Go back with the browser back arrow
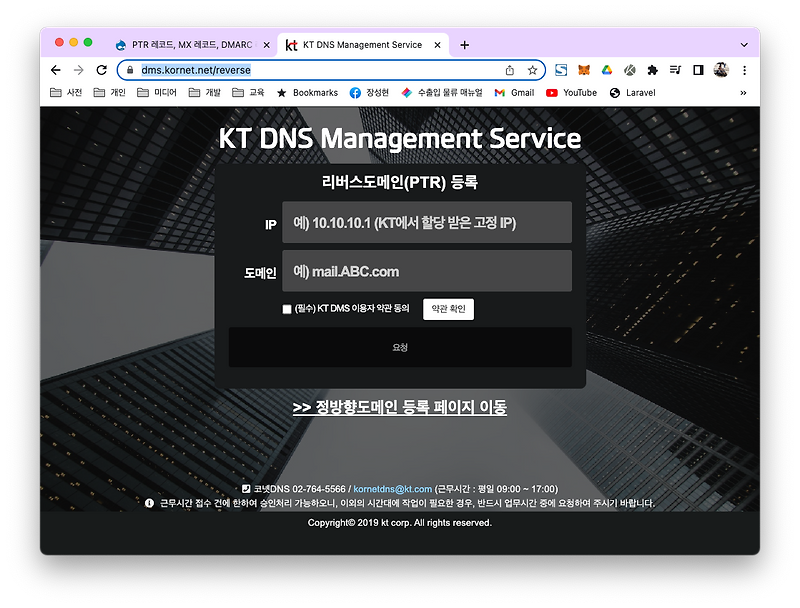Viewport: 800px width, 608px height. 56,70
